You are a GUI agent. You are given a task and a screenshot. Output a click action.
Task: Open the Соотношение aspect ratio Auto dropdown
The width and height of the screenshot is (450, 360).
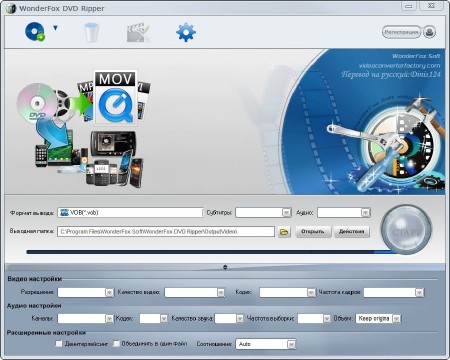[266, 344]
